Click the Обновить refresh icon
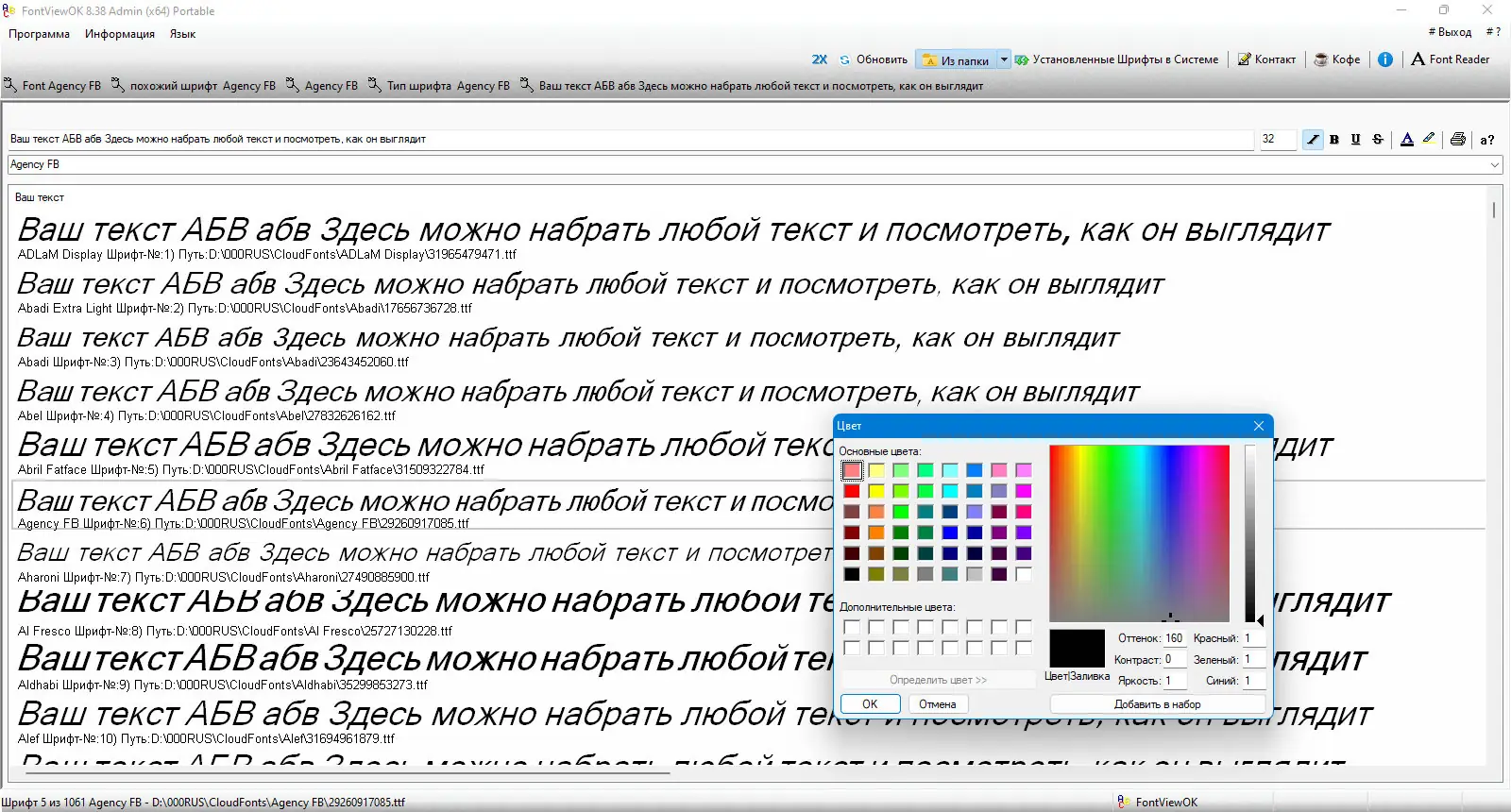 845,59
